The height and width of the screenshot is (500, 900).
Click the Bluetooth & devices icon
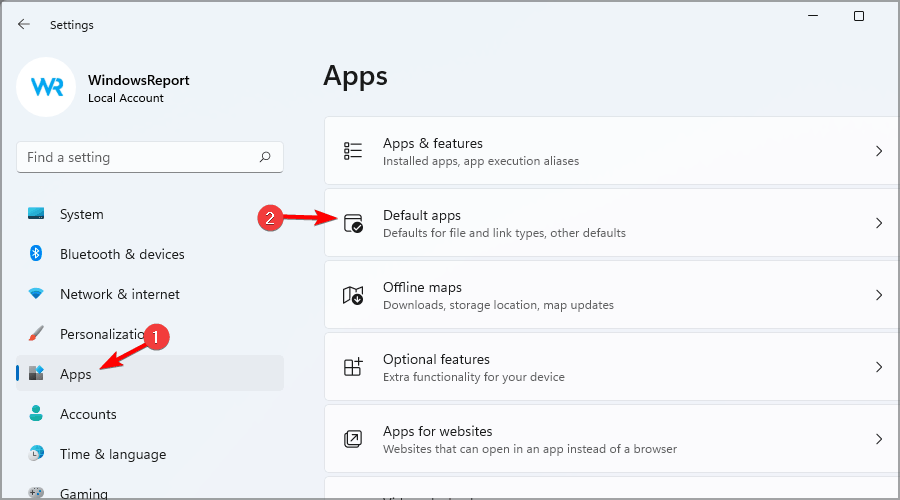pos(37,254)
